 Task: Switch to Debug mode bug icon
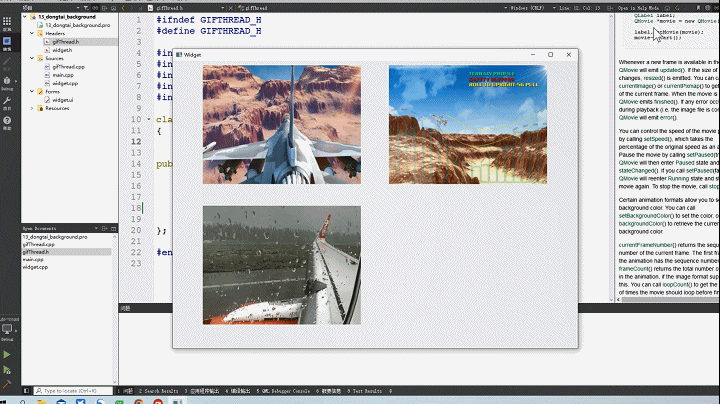coord(7,83)
